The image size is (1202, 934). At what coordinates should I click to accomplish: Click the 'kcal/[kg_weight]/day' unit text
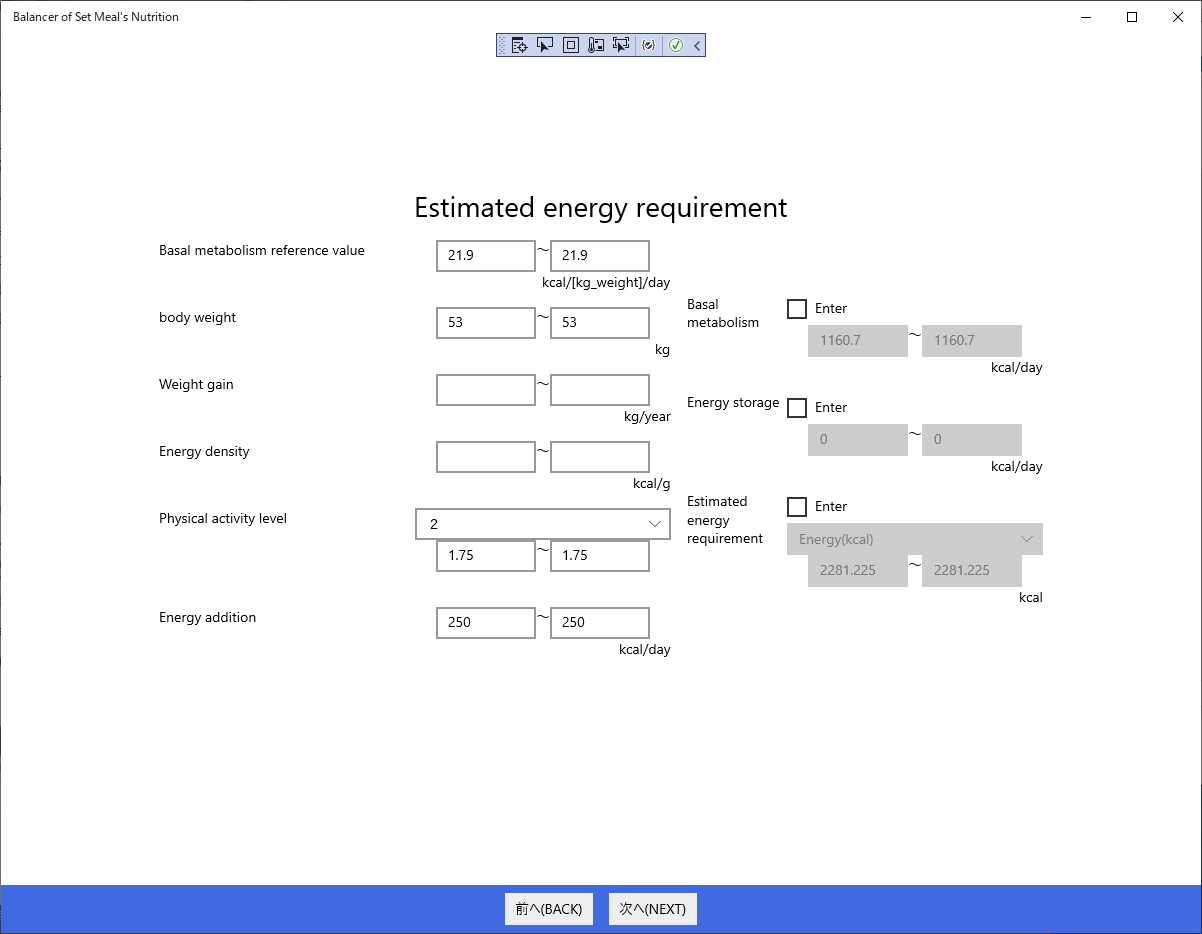tap(606, 283)
